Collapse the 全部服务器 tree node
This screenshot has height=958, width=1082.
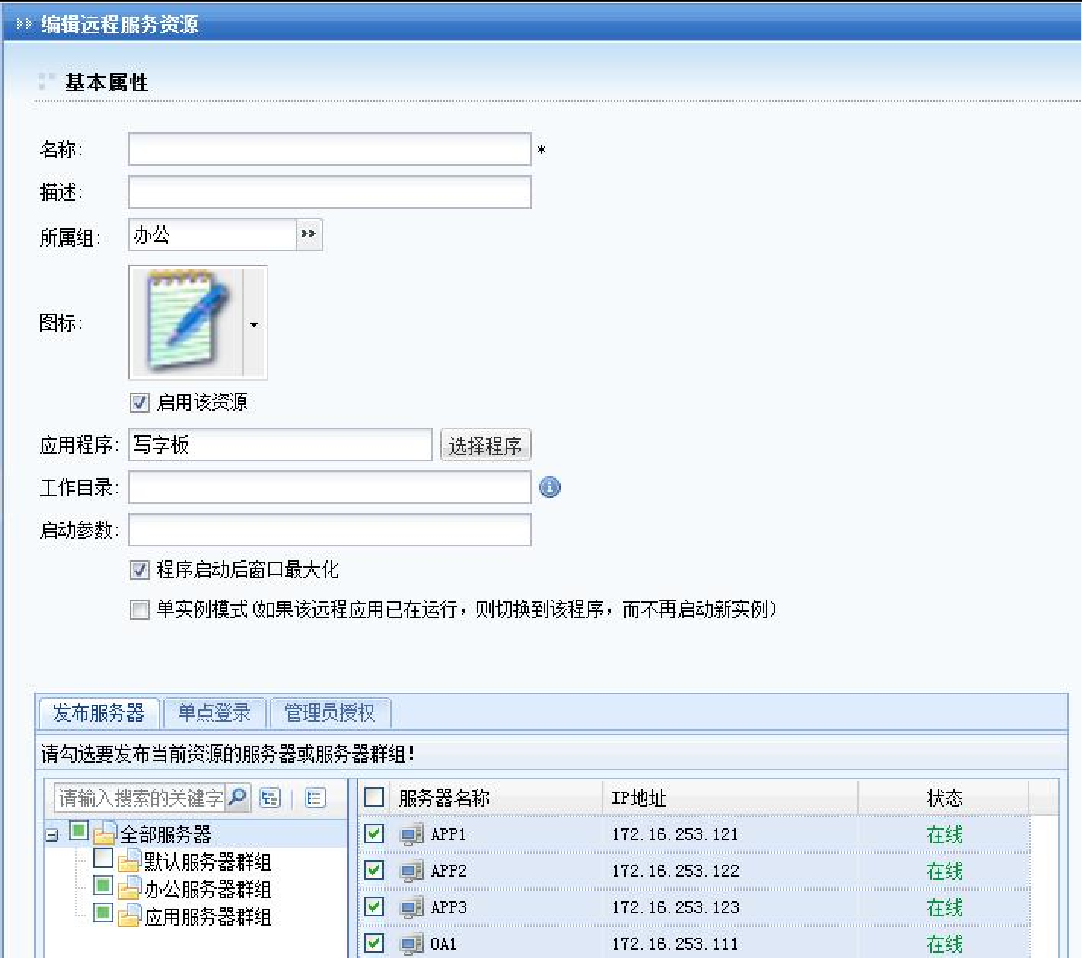click(x=51, y=835)
